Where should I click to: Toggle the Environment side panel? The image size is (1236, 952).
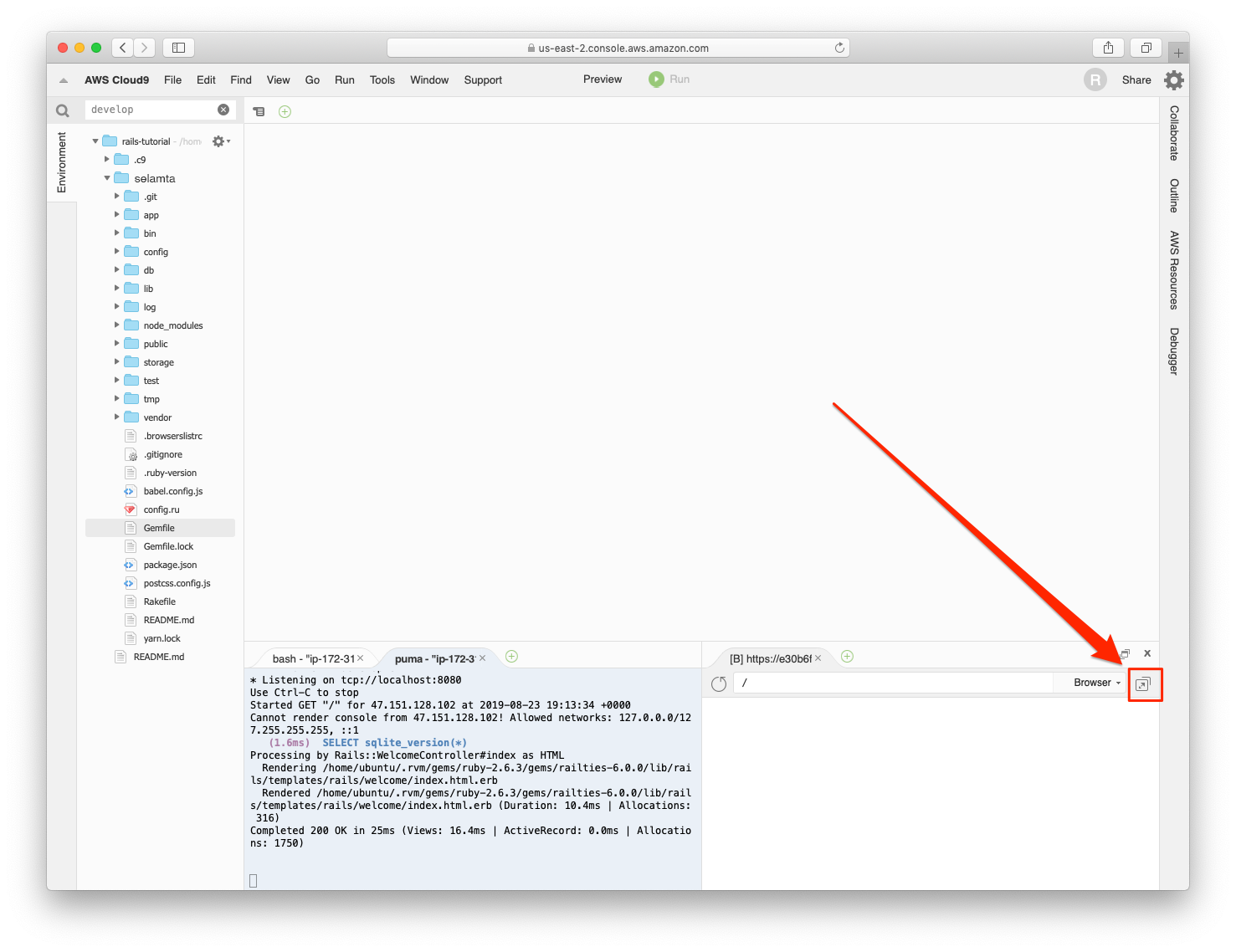62,162
